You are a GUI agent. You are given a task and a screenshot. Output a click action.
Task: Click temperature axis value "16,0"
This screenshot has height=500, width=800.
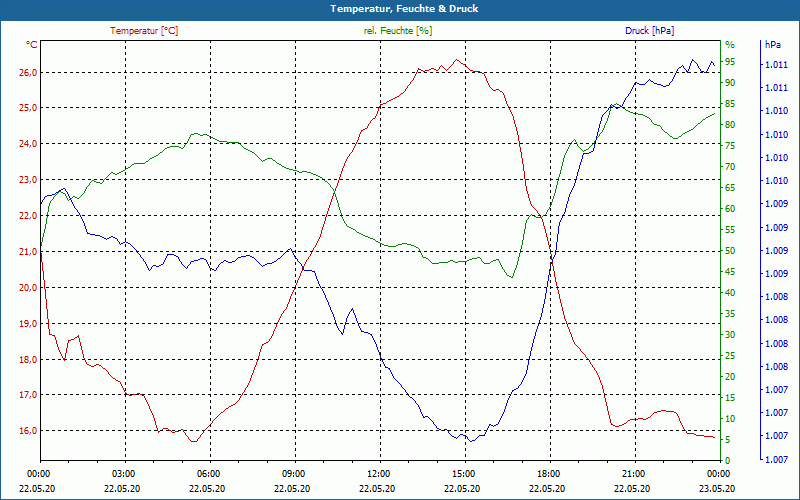click(x=29, y=431)
